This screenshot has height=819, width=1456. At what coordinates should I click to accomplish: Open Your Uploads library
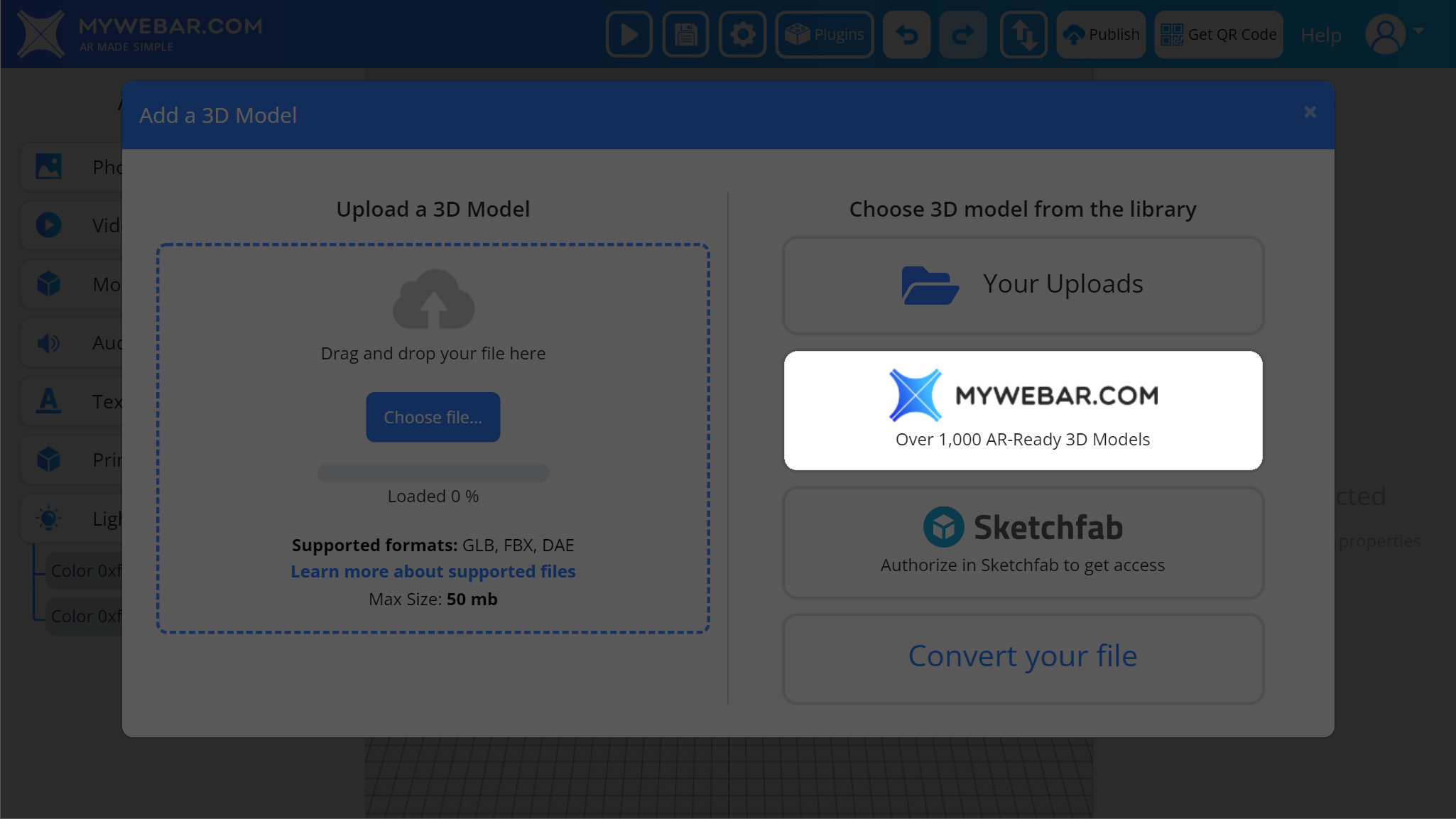(x=1023, y=285)
